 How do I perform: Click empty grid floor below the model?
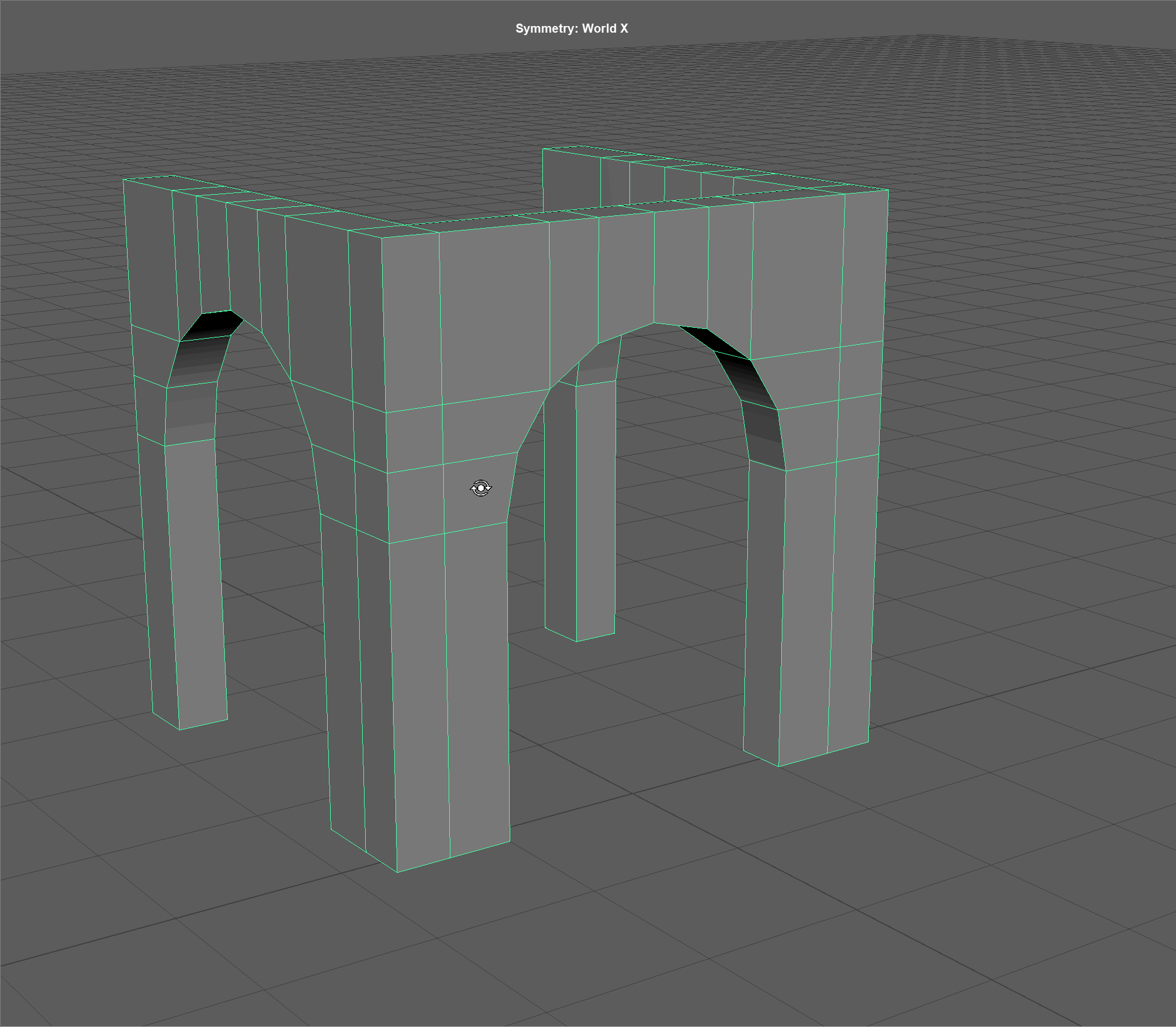[x=605, y=944]
